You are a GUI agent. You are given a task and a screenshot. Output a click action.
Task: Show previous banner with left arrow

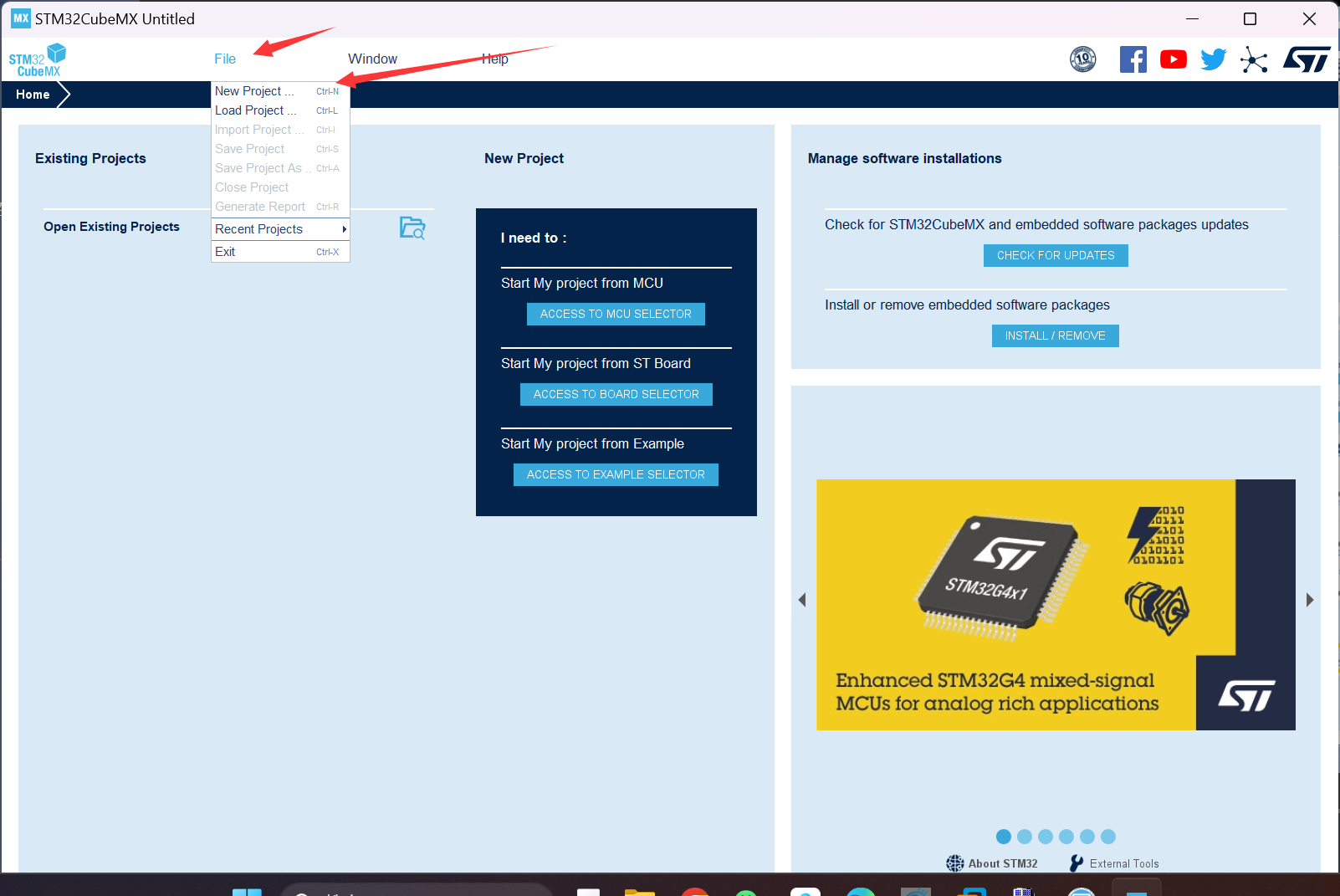pyautogui.click(x=802, y=600)
